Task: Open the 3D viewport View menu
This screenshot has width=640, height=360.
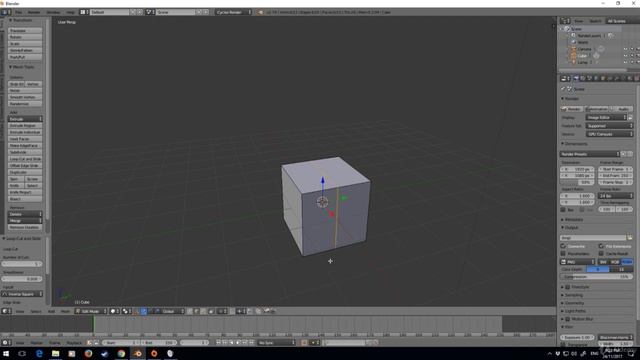Action: pos(20,311)
